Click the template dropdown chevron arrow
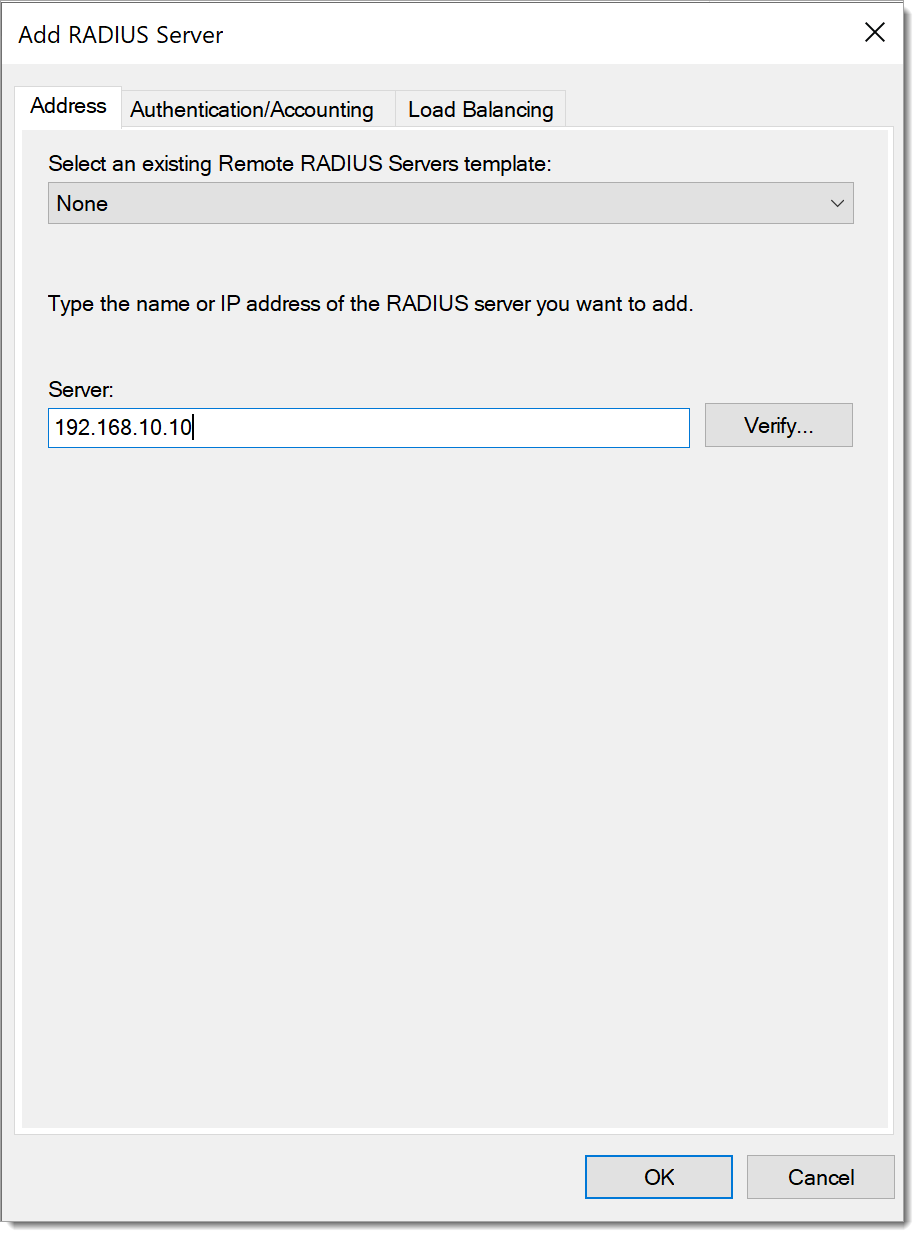This screenshot has width=919, height=1237. coord(837,203)
